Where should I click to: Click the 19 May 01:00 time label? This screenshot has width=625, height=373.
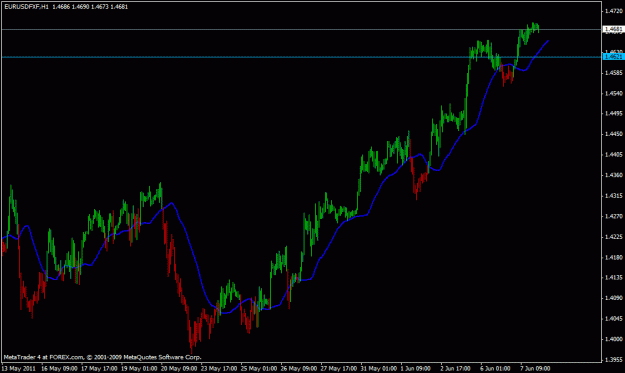(x=139, y=369)
